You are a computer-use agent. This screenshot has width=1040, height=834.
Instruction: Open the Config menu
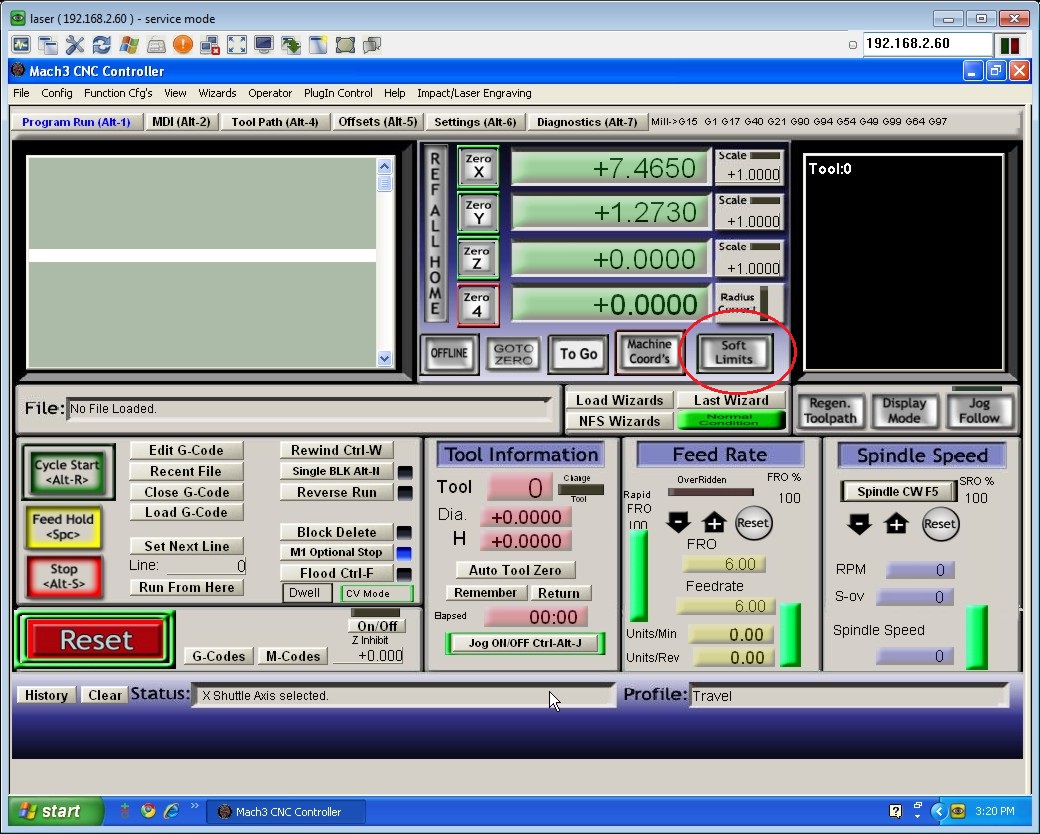pyautogui.click(x=56, y=93)
